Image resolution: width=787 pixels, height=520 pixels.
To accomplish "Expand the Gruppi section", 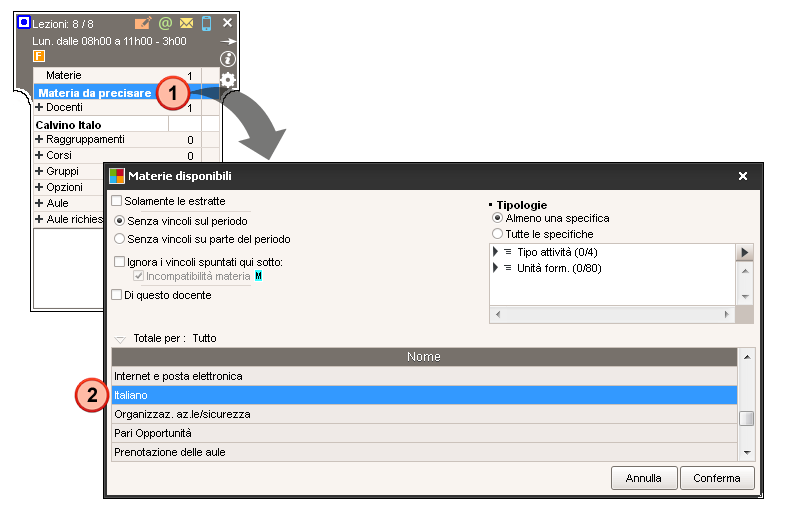I will point(39,171).
